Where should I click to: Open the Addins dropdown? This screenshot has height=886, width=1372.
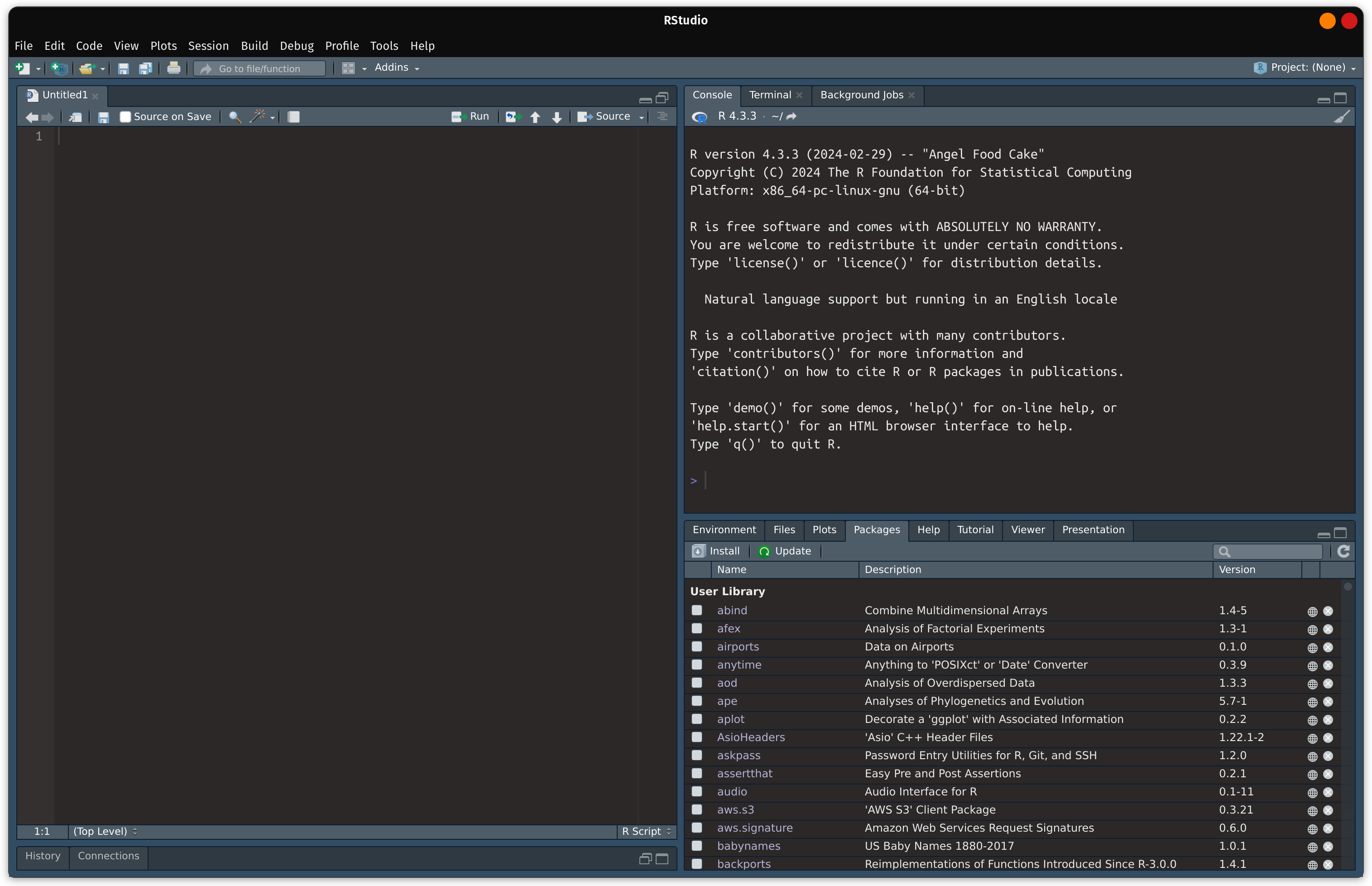(x=396, y=67)
